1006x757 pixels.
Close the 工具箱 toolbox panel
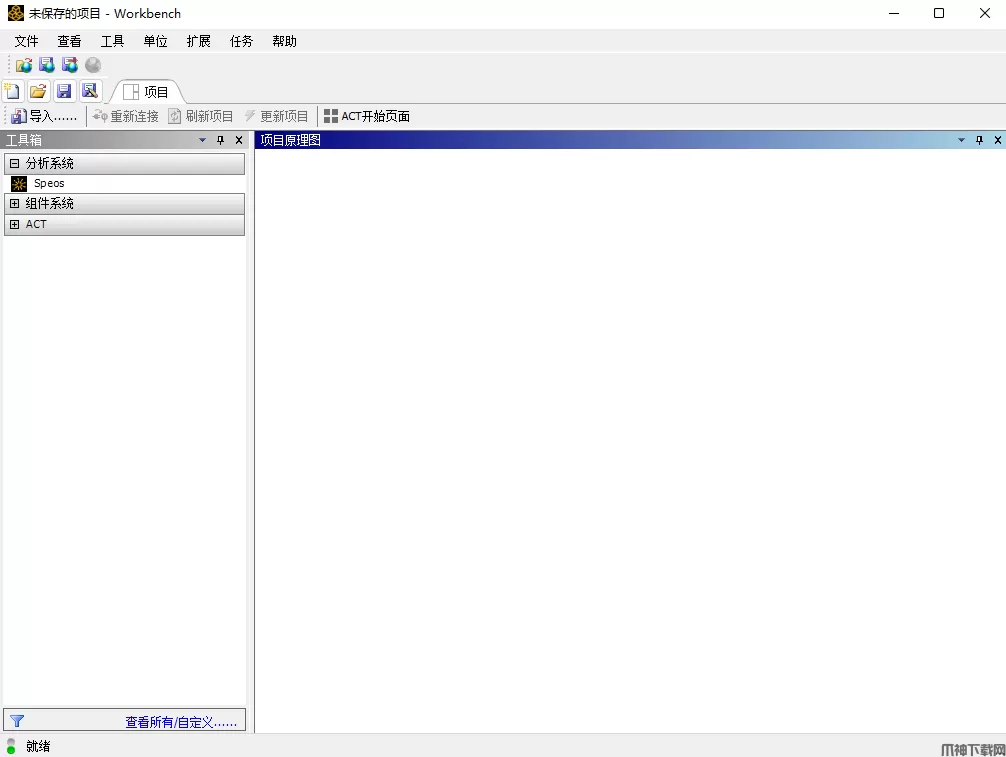coord(238,141)
